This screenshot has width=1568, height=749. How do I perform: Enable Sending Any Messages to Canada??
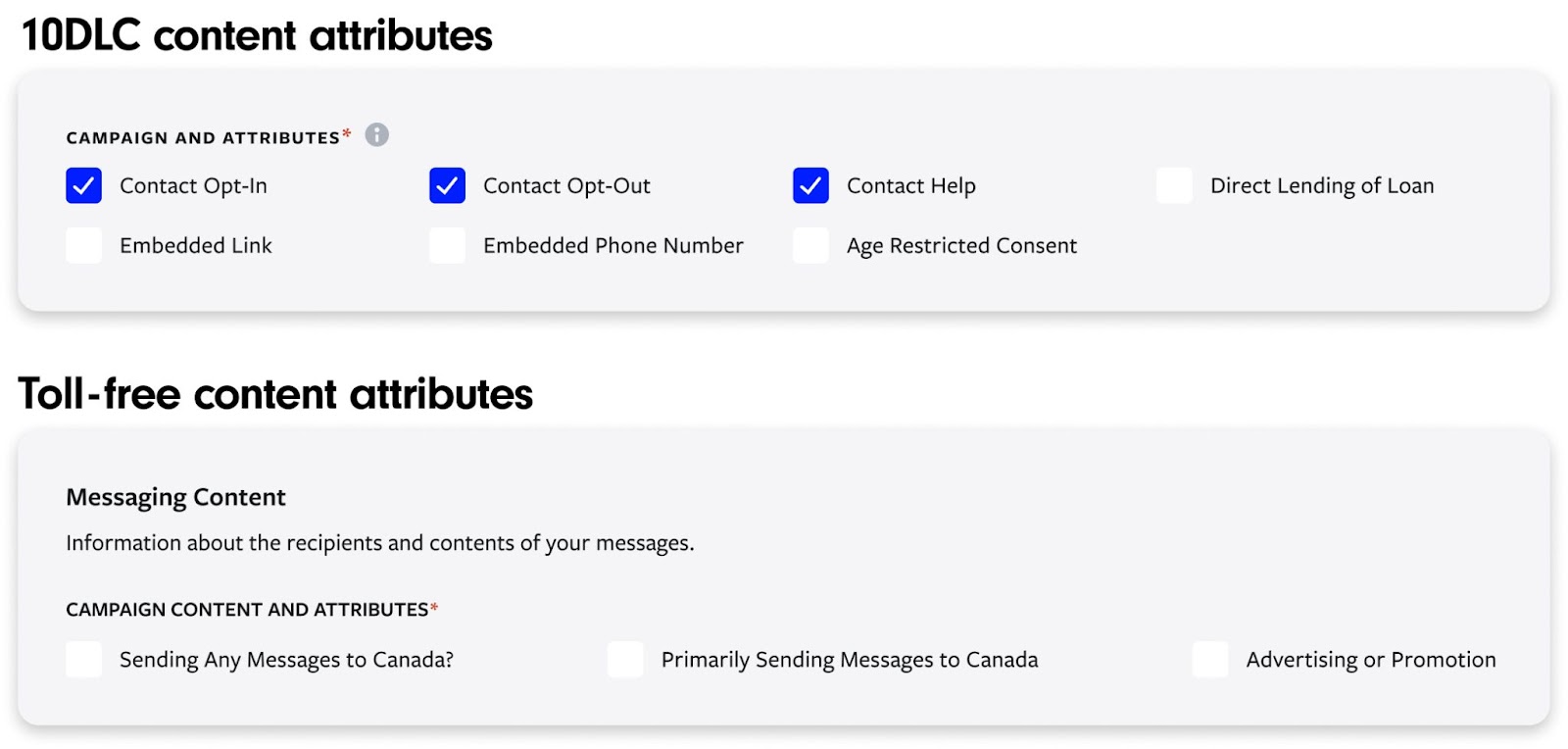(x=82, y=659)
